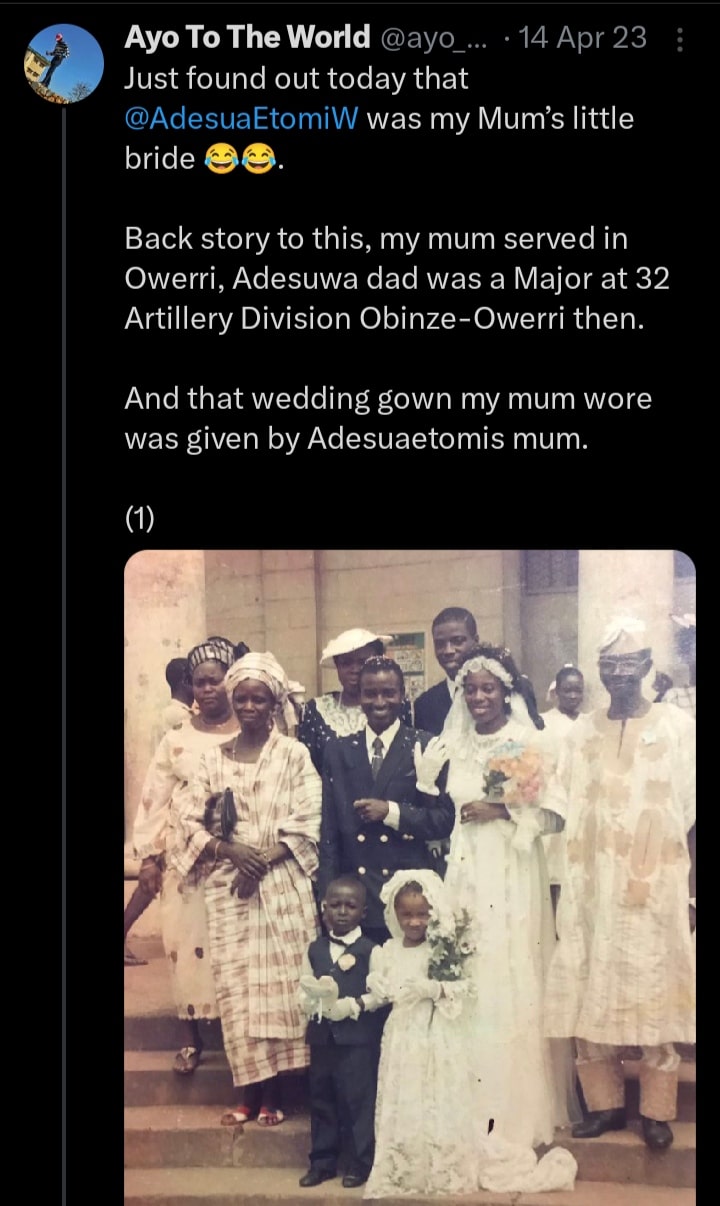720x1206 pixels.
Task: Open the tweet's three-dot more options menu
Action: tap(681, 40)
